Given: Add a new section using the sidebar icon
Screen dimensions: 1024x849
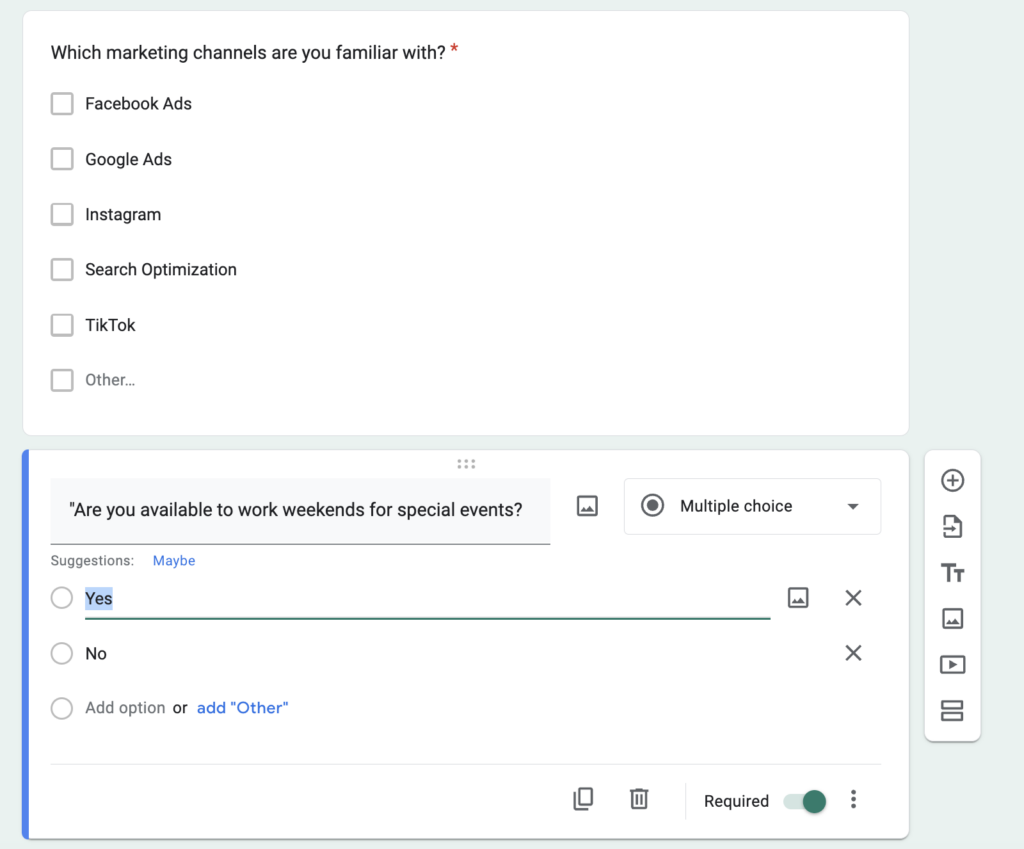Looking at the screenshot, I should coord(952,710).
